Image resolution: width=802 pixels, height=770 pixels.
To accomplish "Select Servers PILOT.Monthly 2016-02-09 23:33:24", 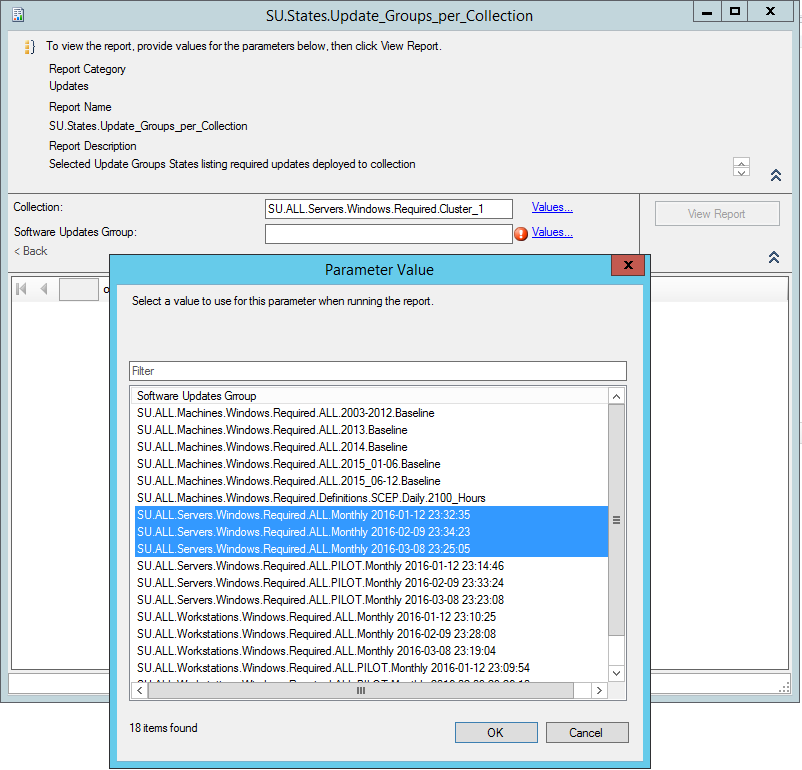I will point(371,583).
